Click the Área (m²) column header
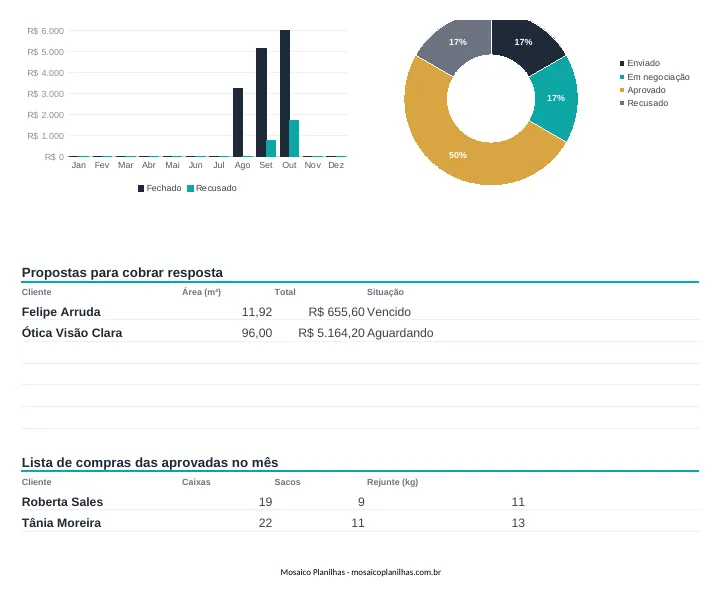This screenshot has height=597, width=719. pyautogui.click(x=201, y=292)
